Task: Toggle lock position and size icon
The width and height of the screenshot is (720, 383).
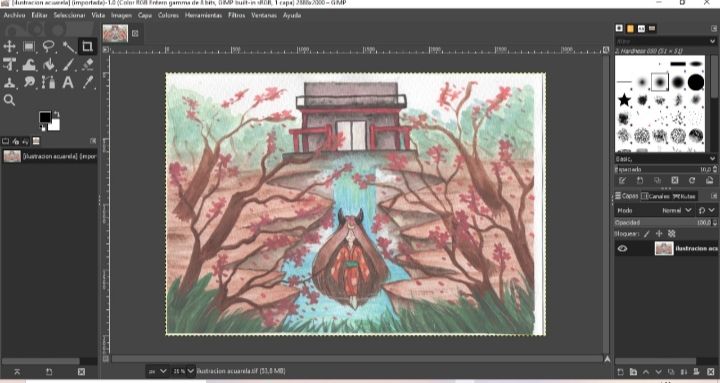Action: click(659, 234)
